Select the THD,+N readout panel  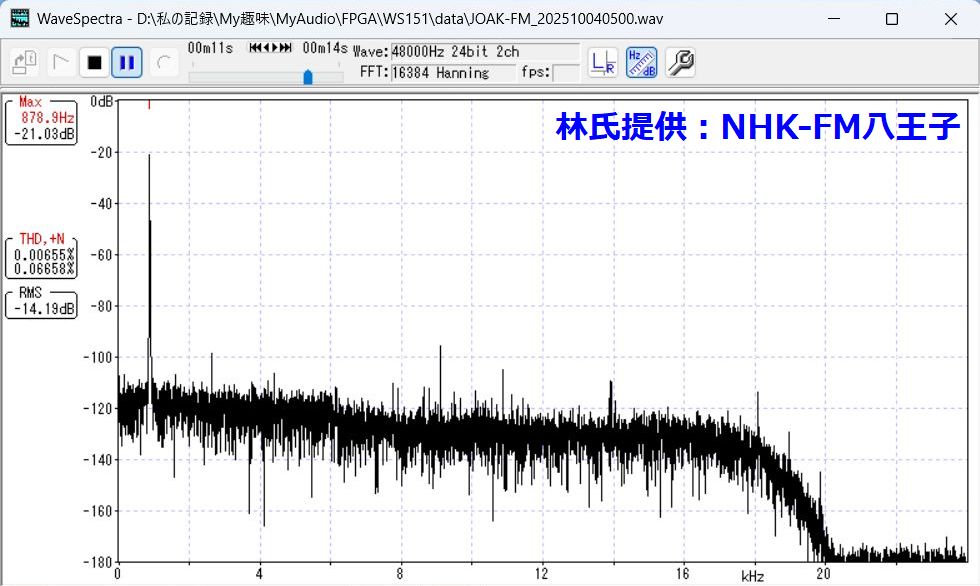(x=41, y=256)
